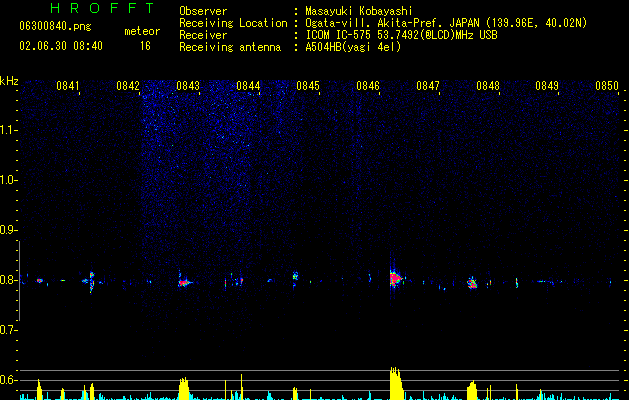Click the date stamp 02.06.30 08:40
This screenshot has height=400, width=629.
(61, 46)
